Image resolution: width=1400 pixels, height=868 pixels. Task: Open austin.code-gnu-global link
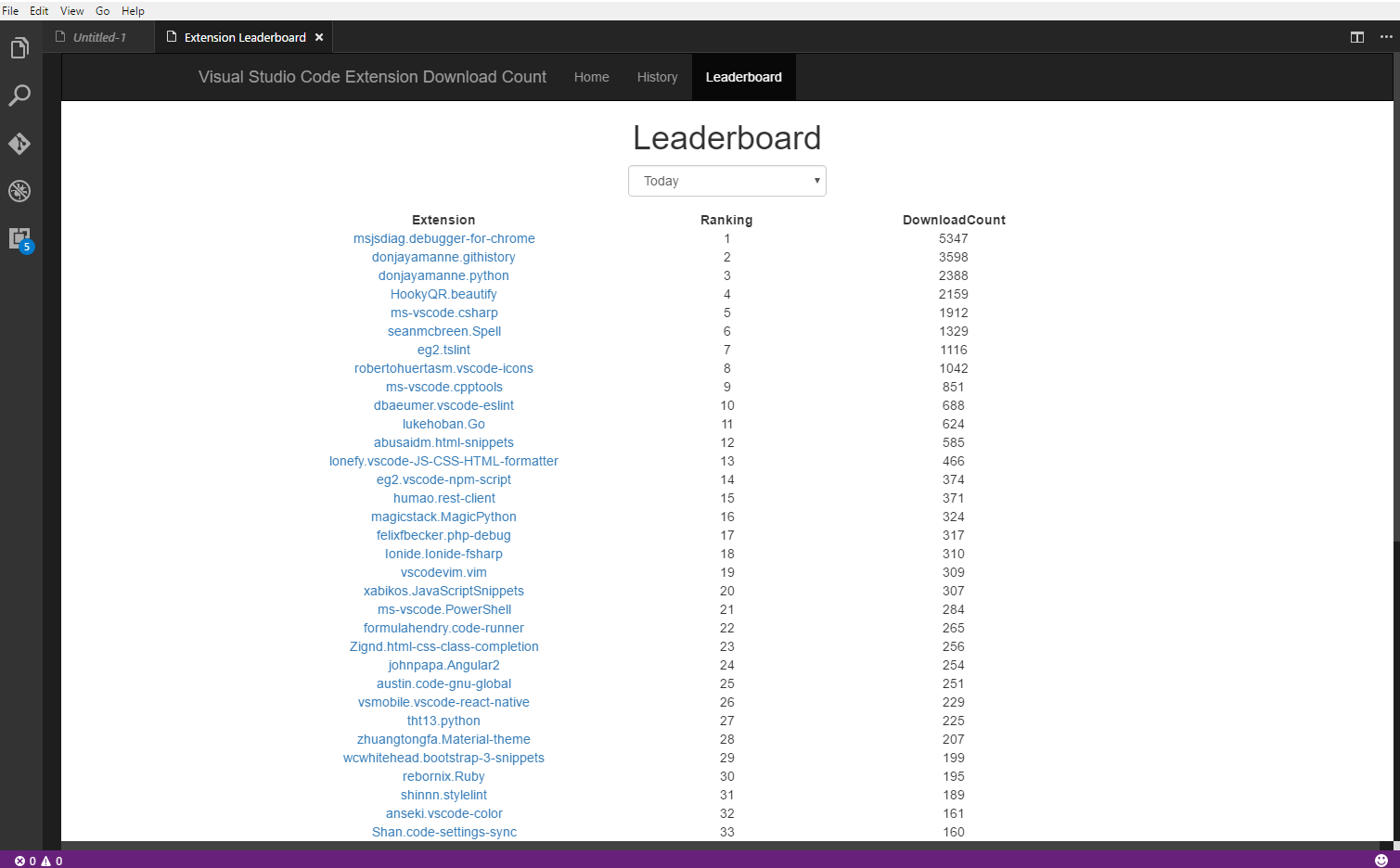click(443, 683)
